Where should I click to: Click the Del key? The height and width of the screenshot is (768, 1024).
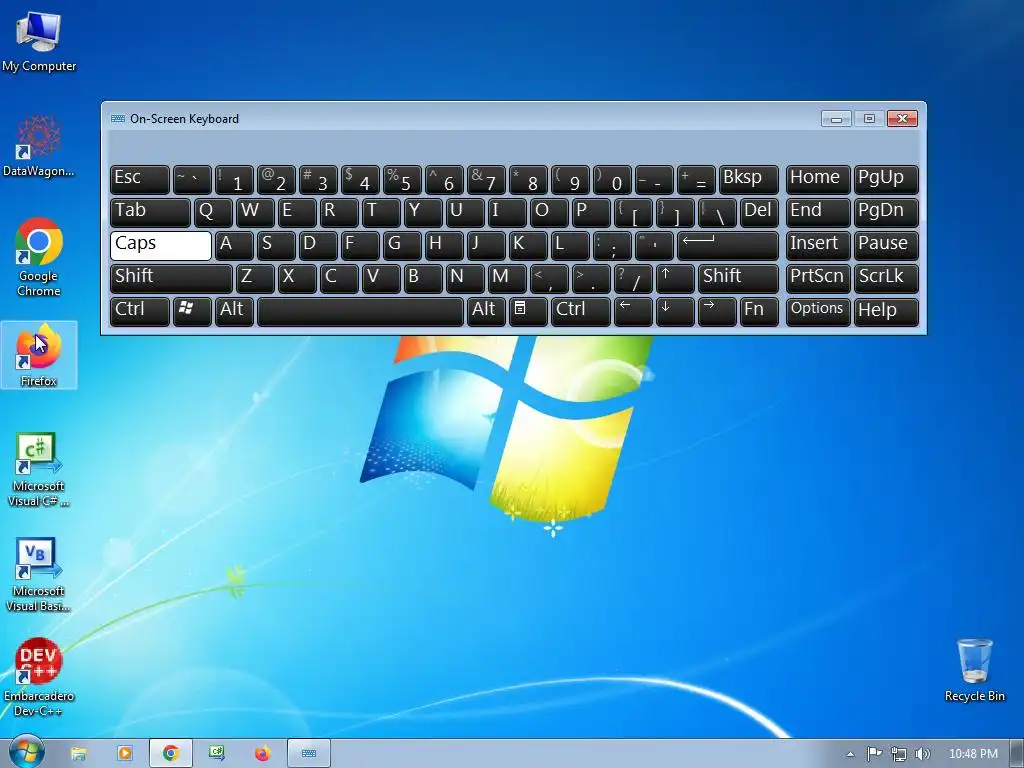[x=759, y=213]
